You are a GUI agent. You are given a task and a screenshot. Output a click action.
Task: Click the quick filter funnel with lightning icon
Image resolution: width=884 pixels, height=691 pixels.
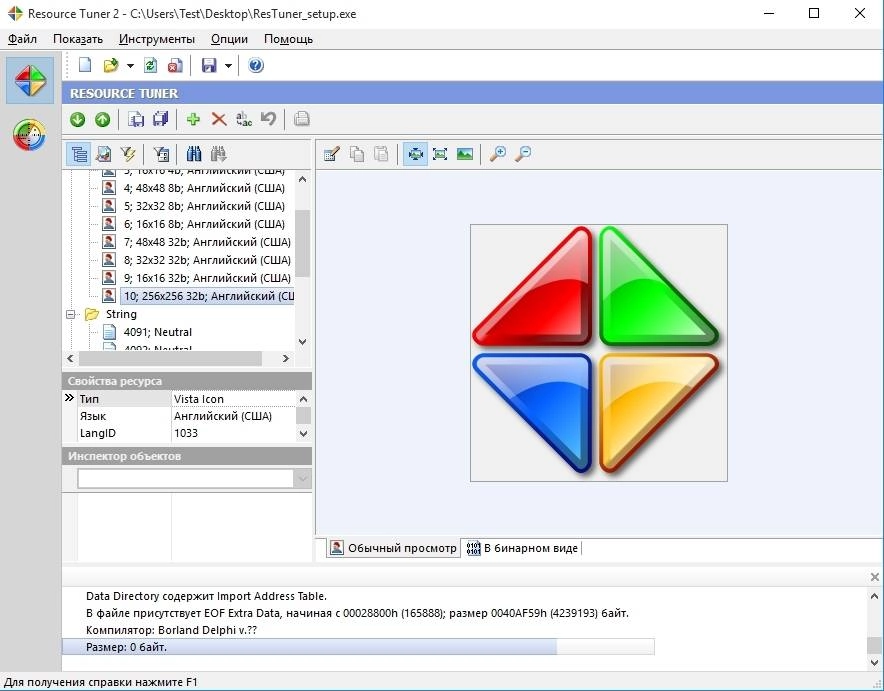[x=129, y=154]
